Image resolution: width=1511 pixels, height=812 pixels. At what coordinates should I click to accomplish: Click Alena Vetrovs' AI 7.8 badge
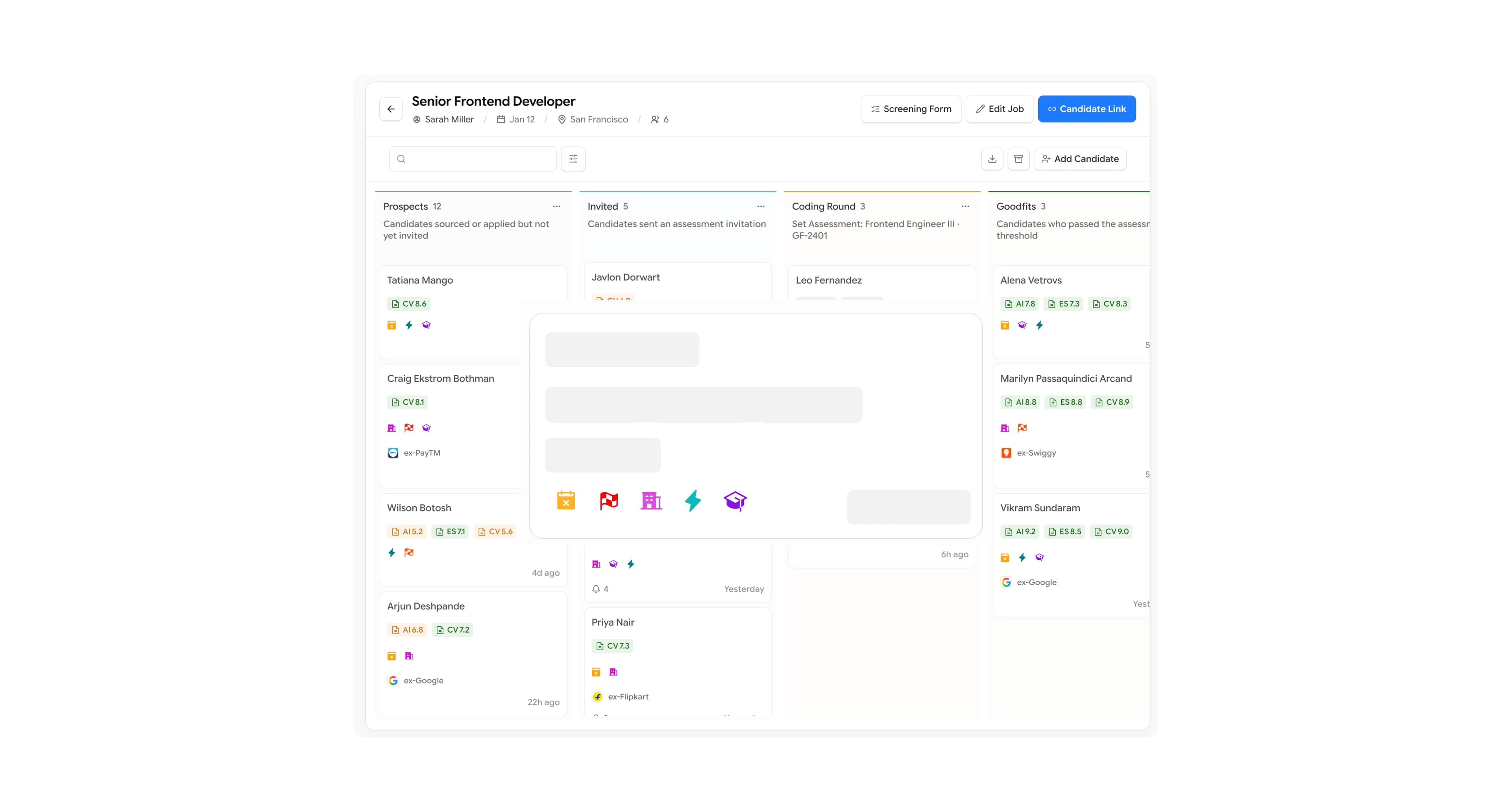pyautogui.click(x=1020, y=304)
